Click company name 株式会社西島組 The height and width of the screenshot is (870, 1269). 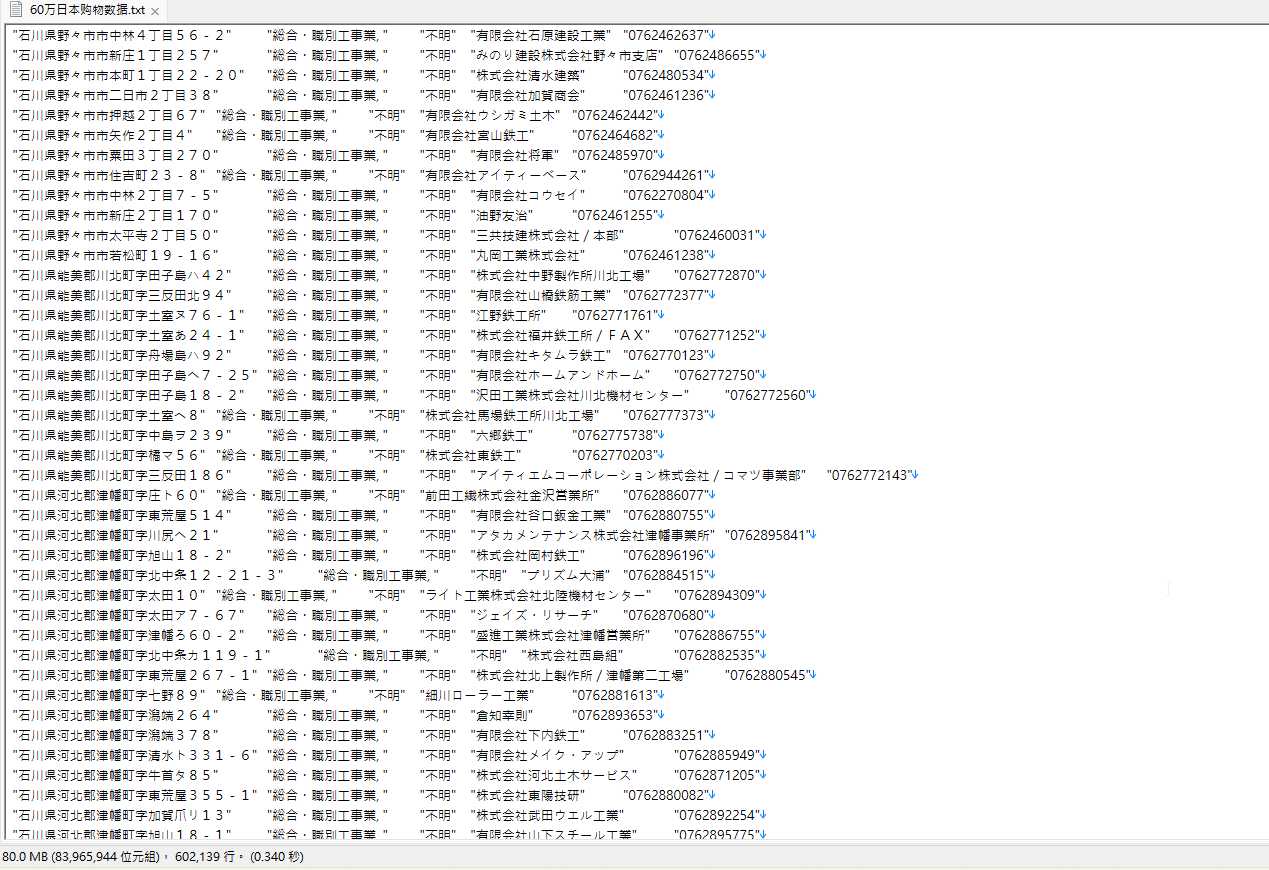tap(574, 655)
